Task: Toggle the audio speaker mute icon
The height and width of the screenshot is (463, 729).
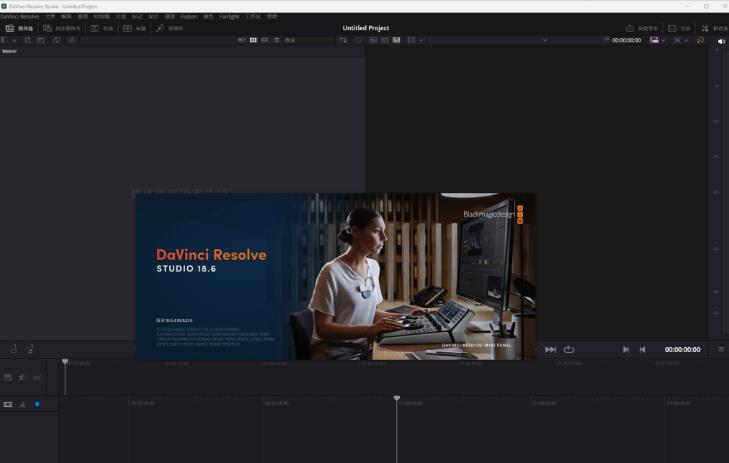Action: pyautogui.click(x=721, y=41)
